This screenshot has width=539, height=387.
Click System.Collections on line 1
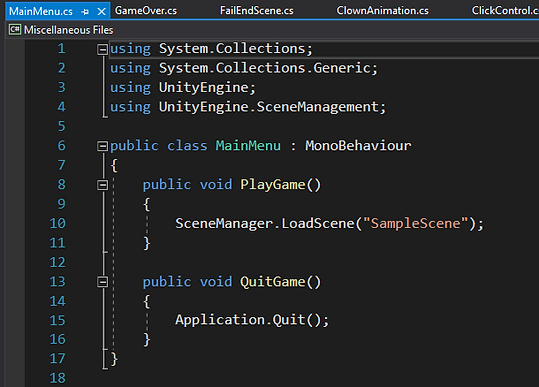(232, 48)
